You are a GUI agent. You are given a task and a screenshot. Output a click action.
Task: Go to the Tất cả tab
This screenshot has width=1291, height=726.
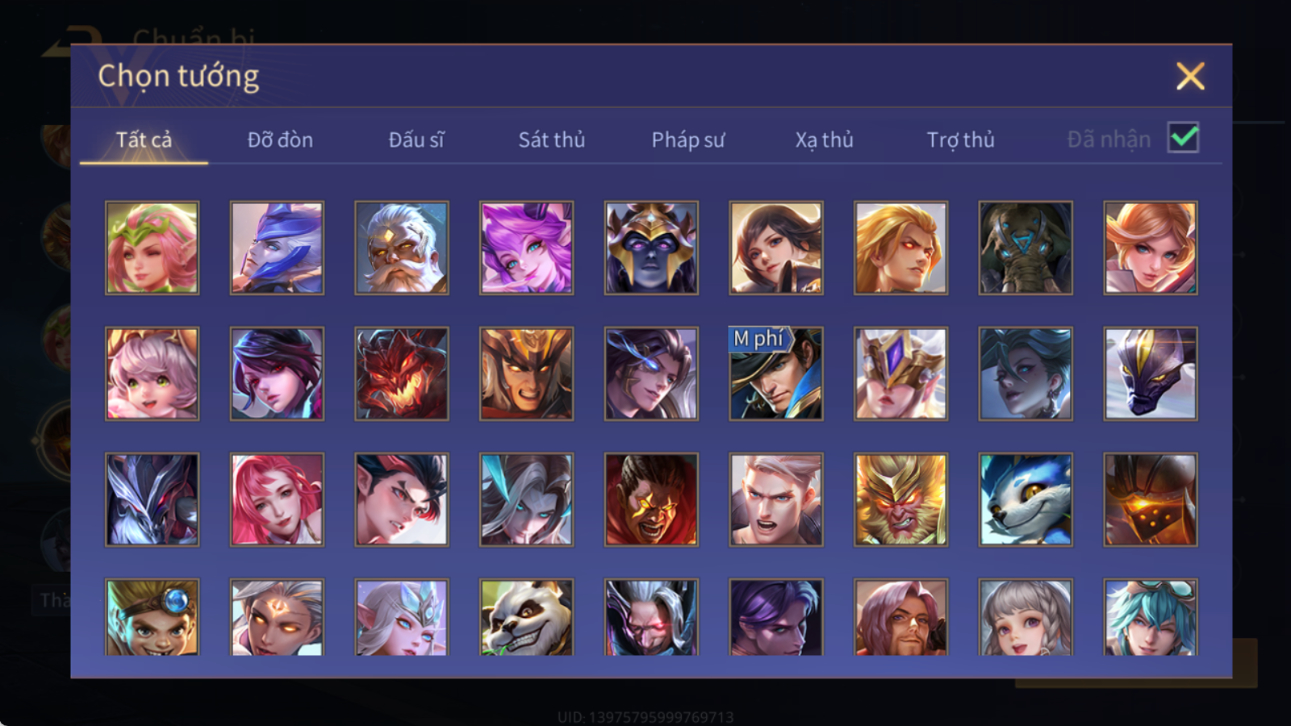(x=144, y=140)
